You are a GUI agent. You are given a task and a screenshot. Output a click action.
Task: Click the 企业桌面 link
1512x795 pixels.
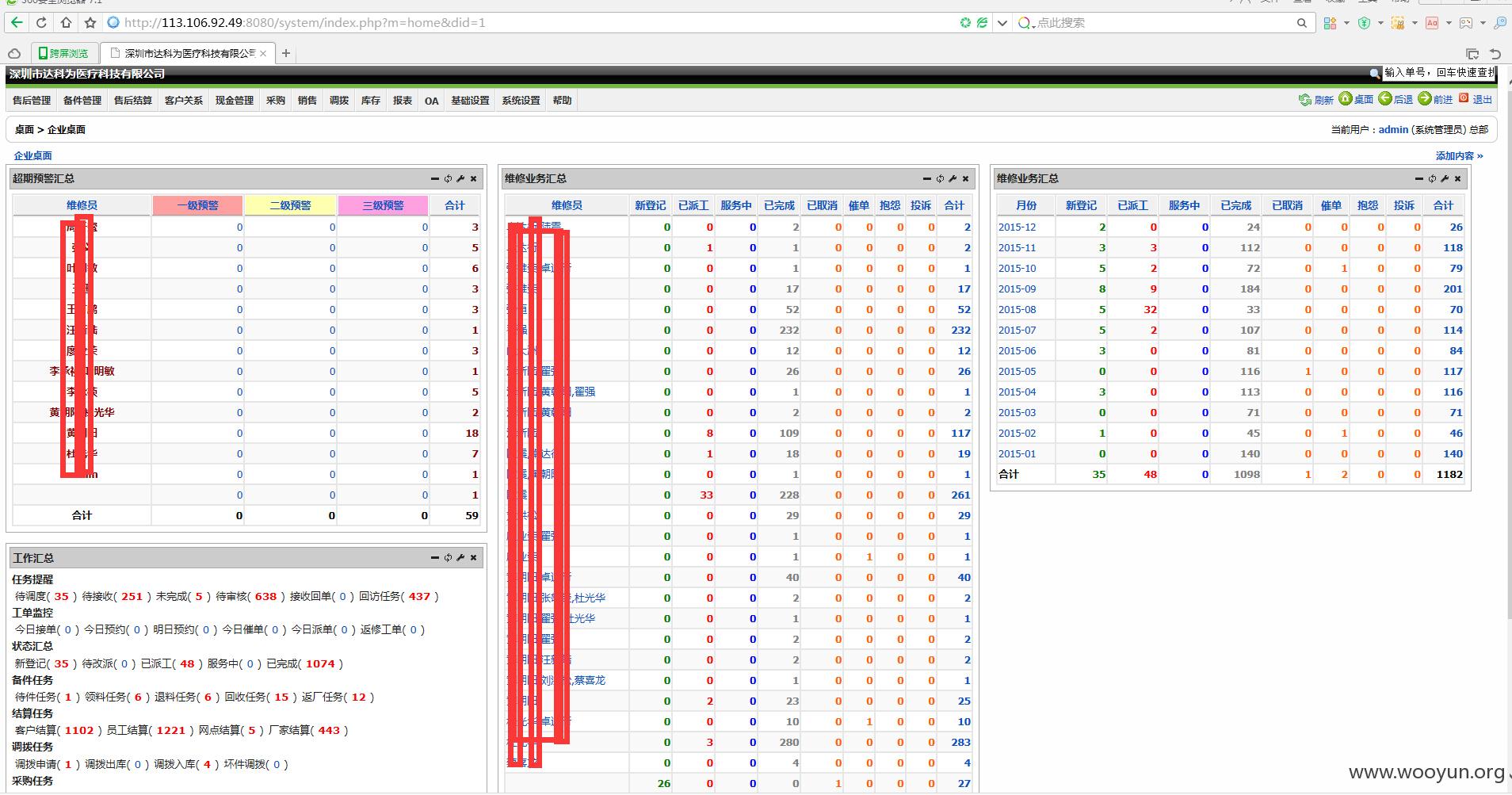33,156
